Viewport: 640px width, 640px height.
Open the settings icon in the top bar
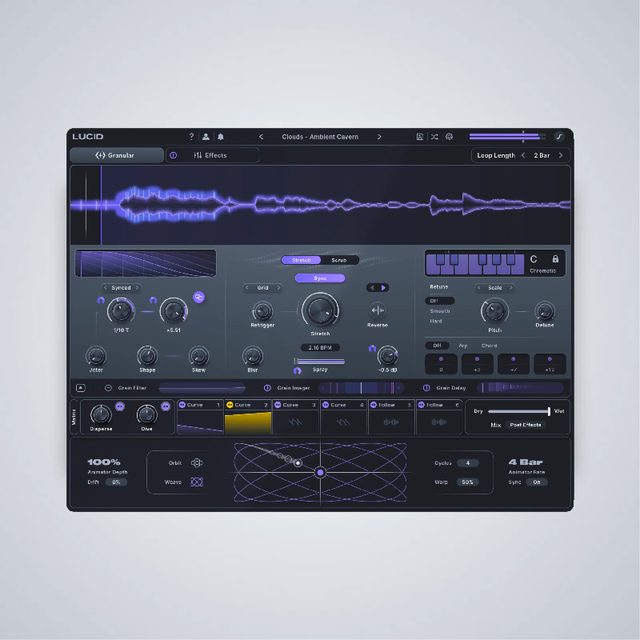449,137
